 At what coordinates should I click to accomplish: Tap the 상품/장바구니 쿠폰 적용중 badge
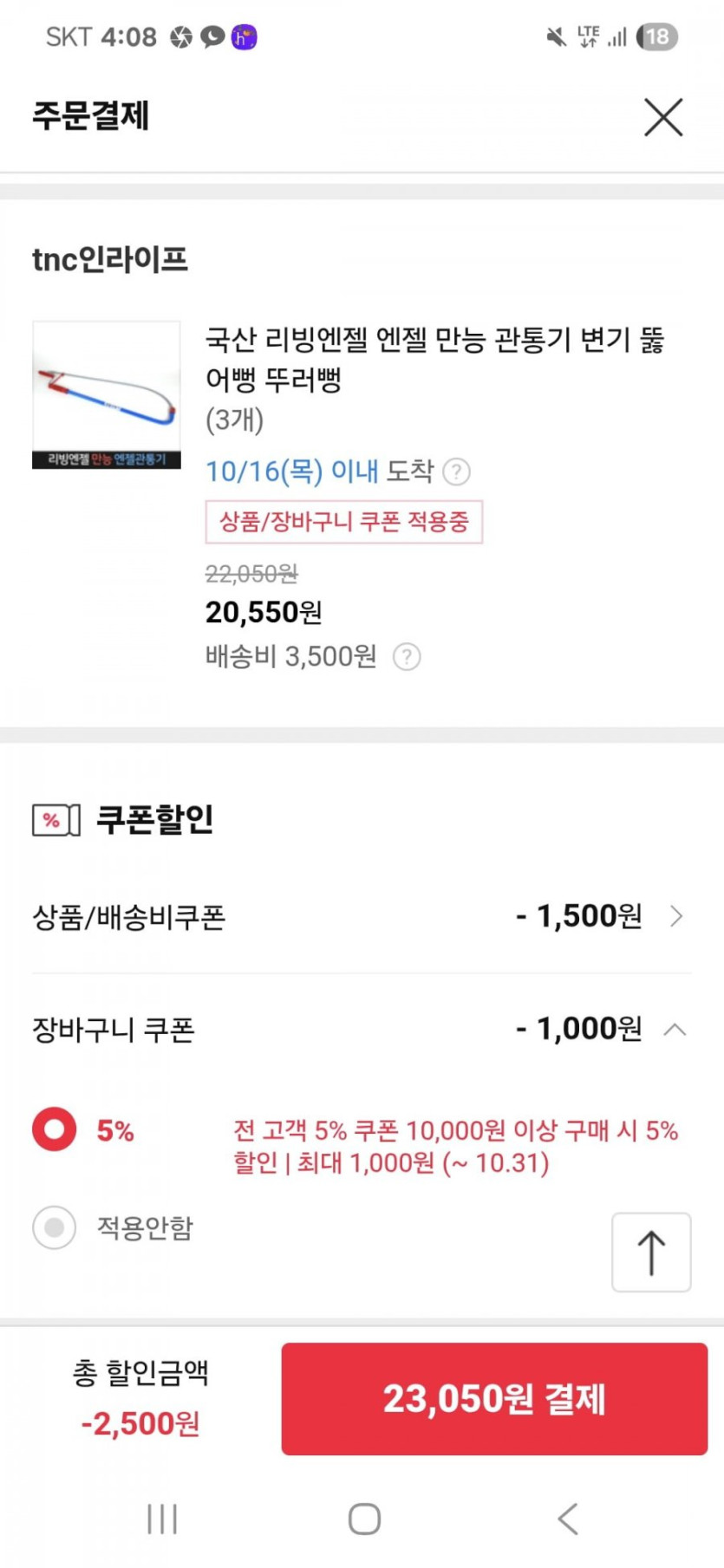click(343, 522)
